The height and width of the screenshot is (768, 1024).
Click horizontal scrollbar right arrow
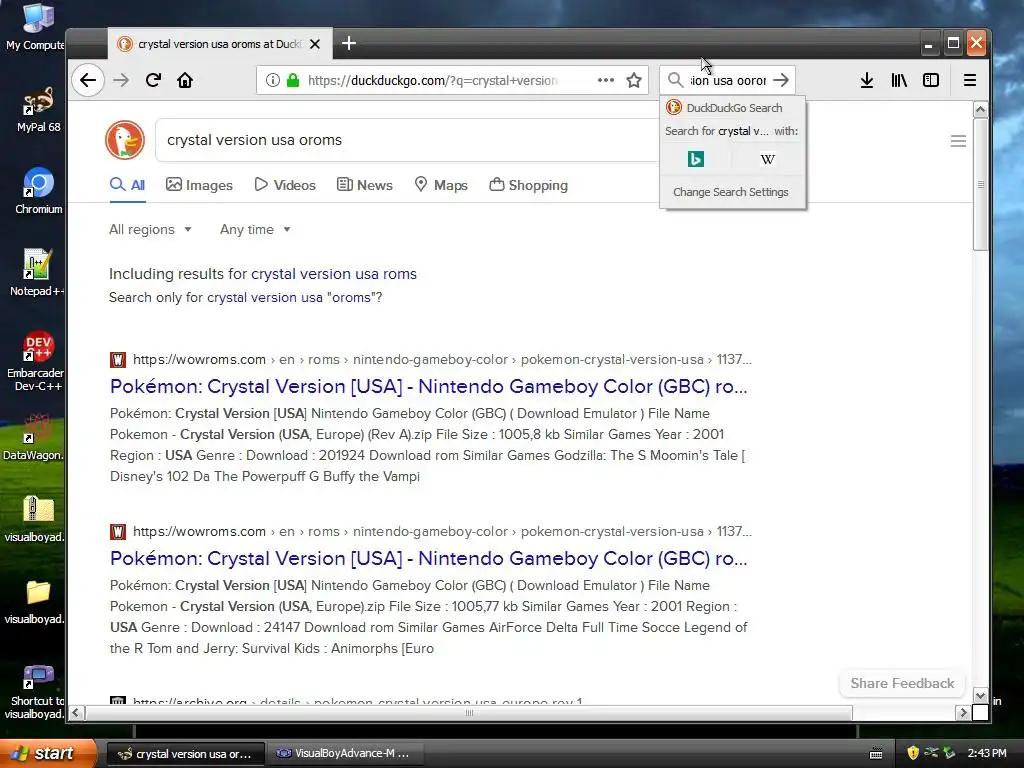click(963, 712)
